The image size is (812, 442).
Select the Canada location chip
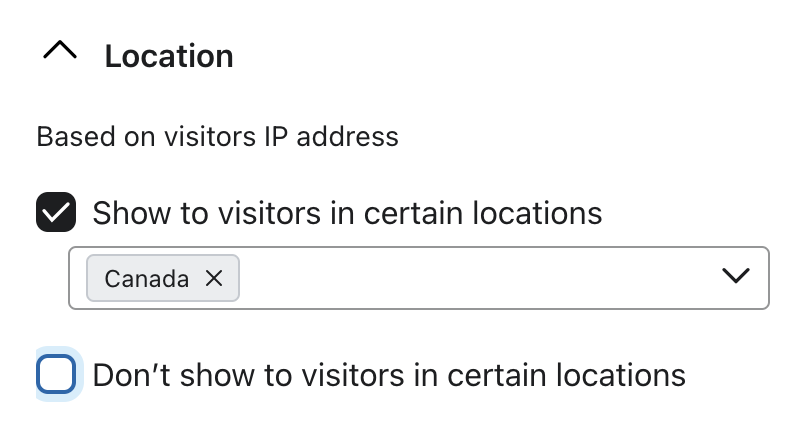pyautogui.click(x=147, y=278)
